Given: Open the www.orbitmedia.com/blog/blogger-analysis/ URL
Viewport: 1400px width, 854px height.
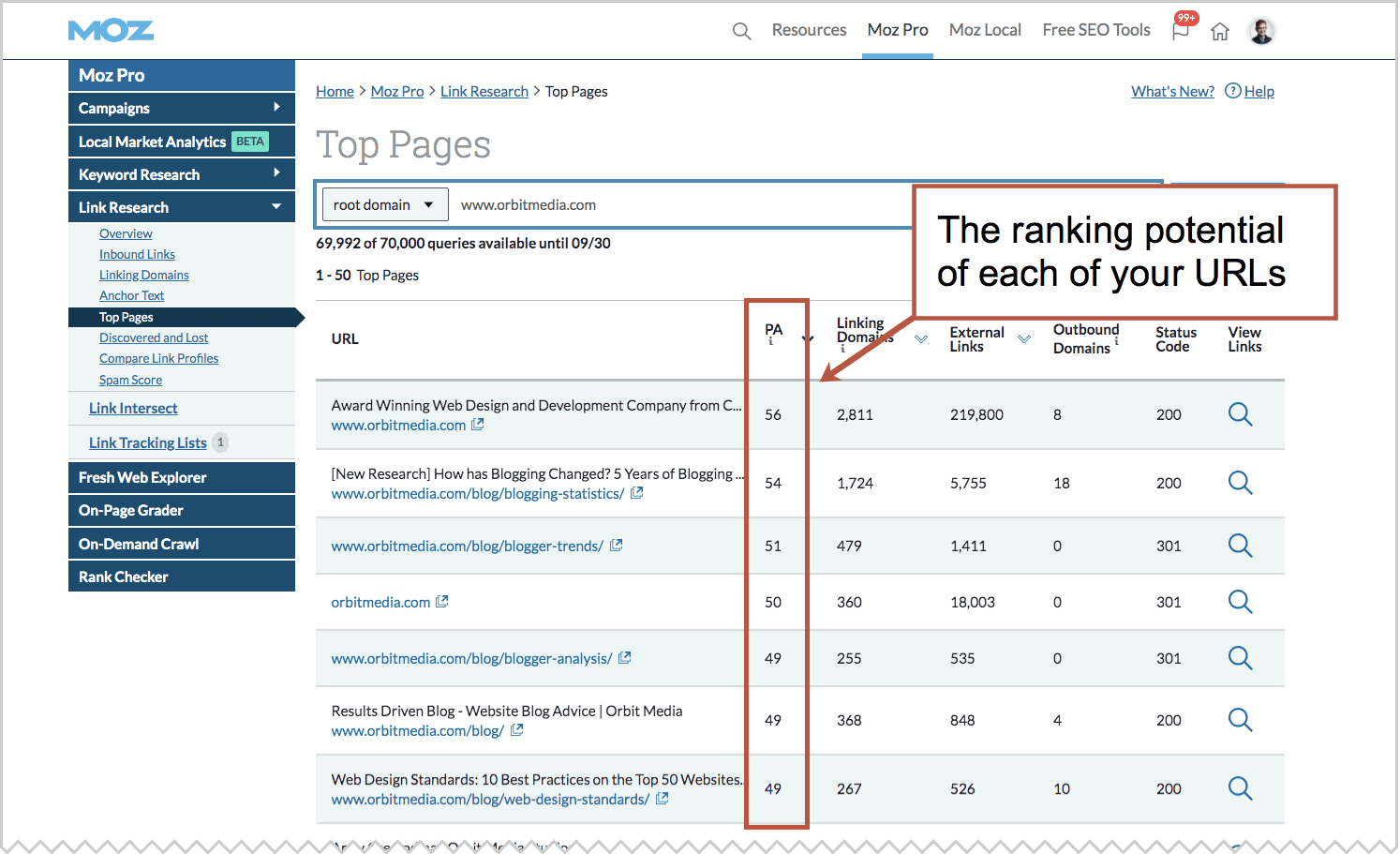Looking at the screenshot, I should click(x=471, y=658).
